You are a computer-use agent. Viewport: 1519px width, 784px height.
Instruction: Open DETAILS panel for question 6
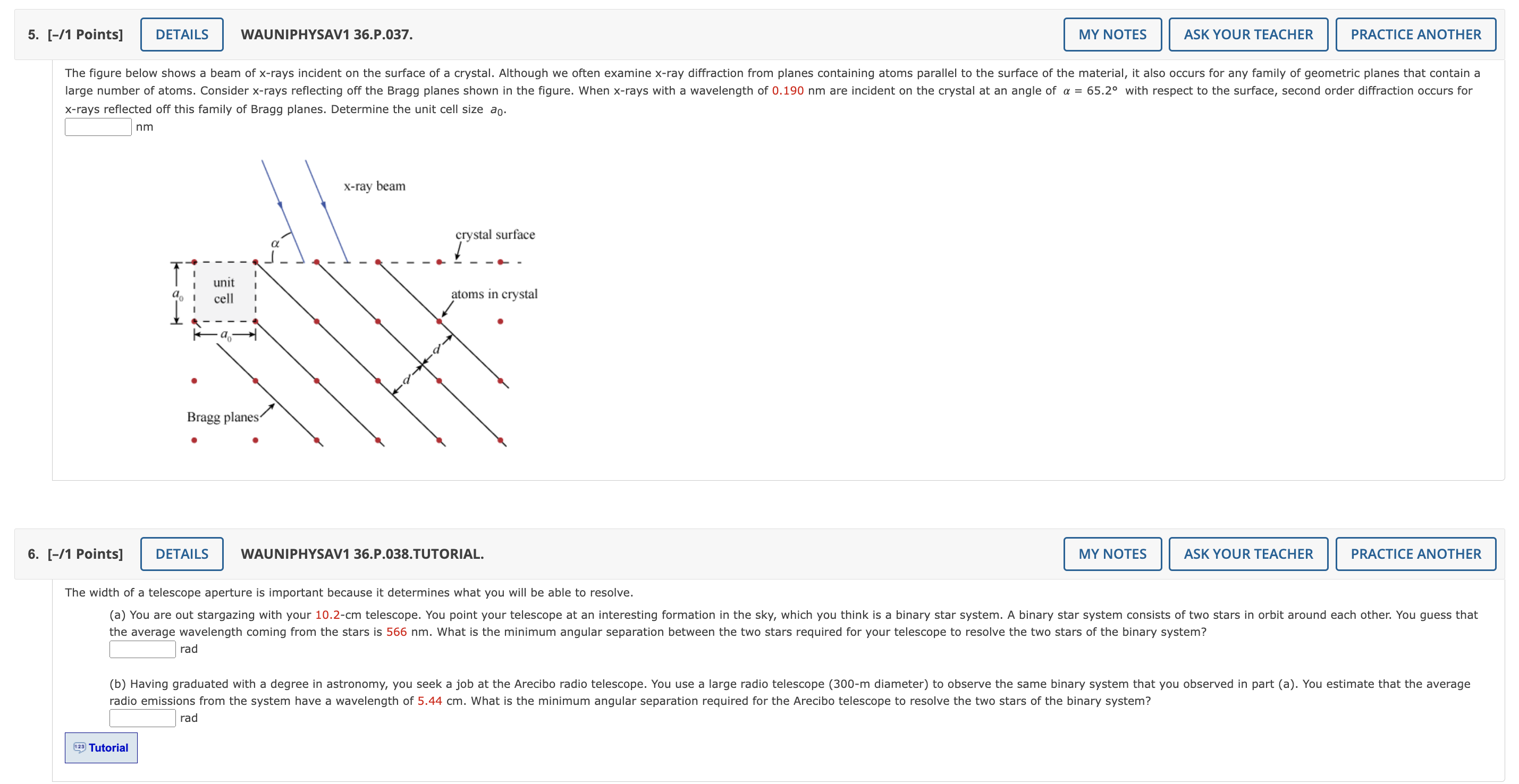tap(181, 554)
